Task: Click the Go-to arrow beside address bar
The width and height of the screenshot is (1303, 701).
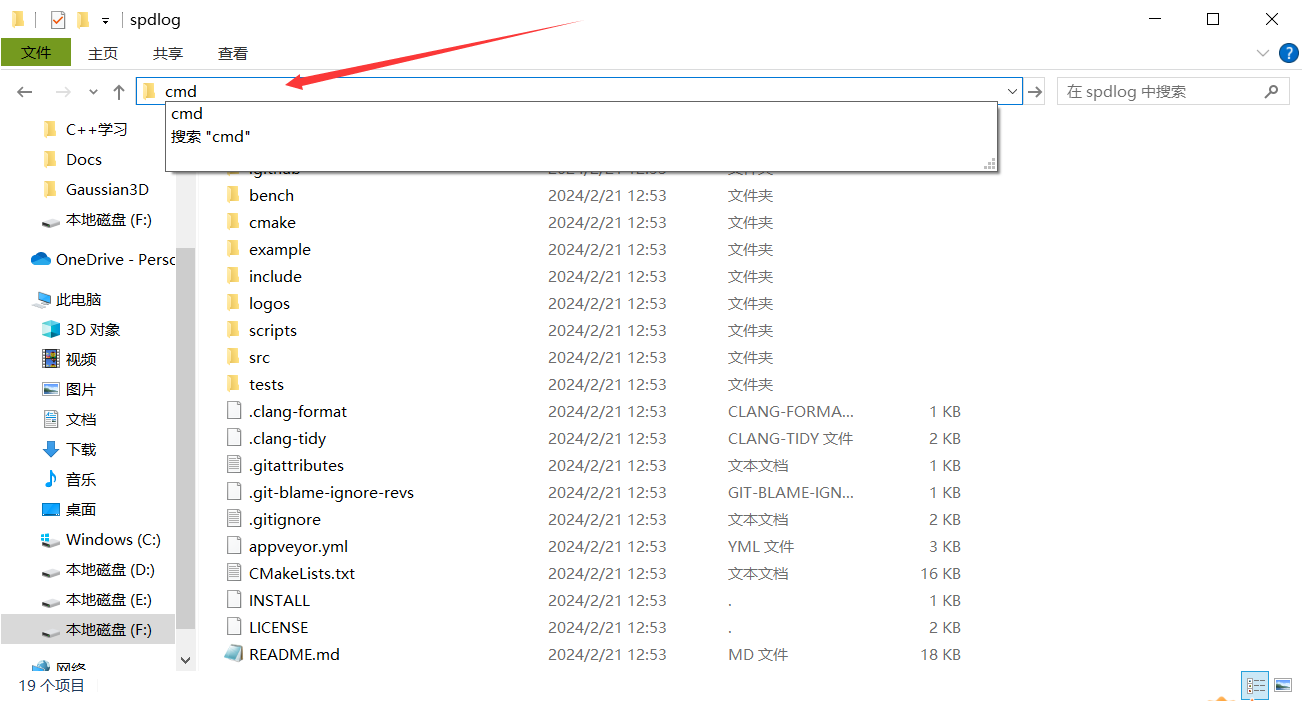Action: pyautogui.click(x=1036, y=92)
